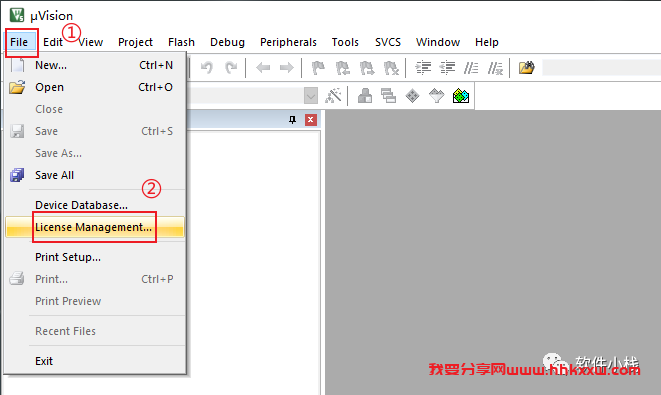Click the Navigate Backwards arrow icon

pos(263,67)
